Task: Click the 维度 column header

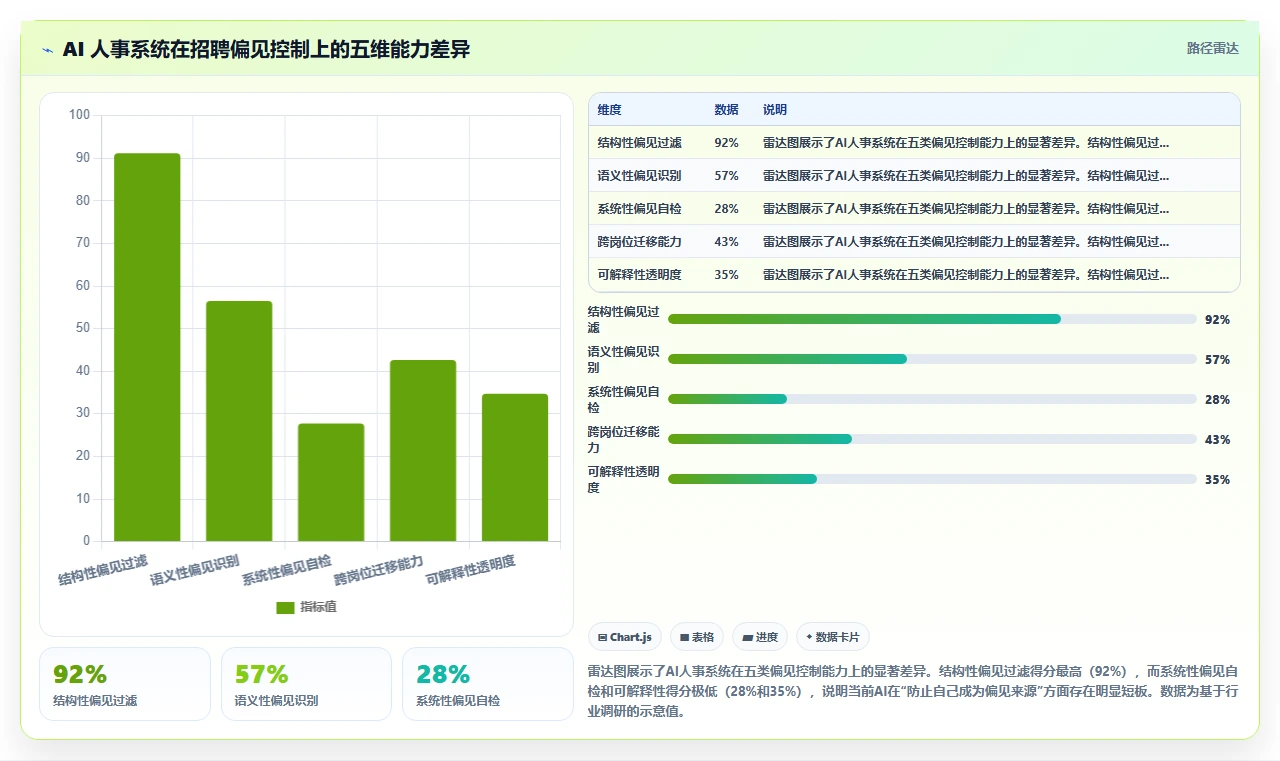Action: 609,110
